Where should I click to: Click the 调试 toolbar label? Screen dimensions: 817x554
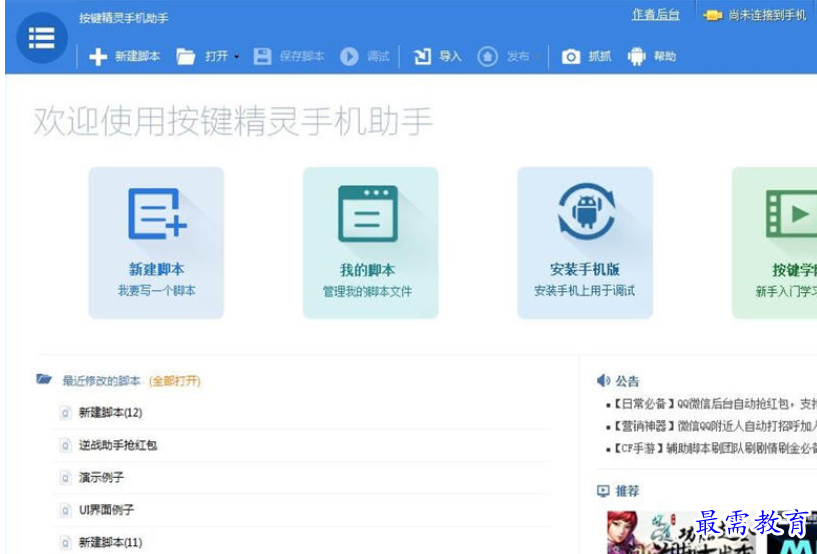pyautogui.click(x=378, y=56)
